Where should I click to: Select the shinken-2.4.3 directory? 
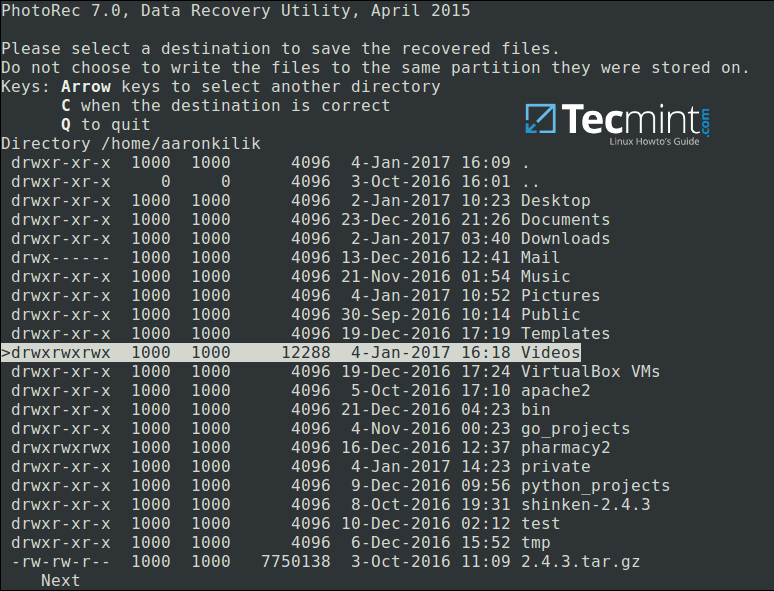point(585,505)
